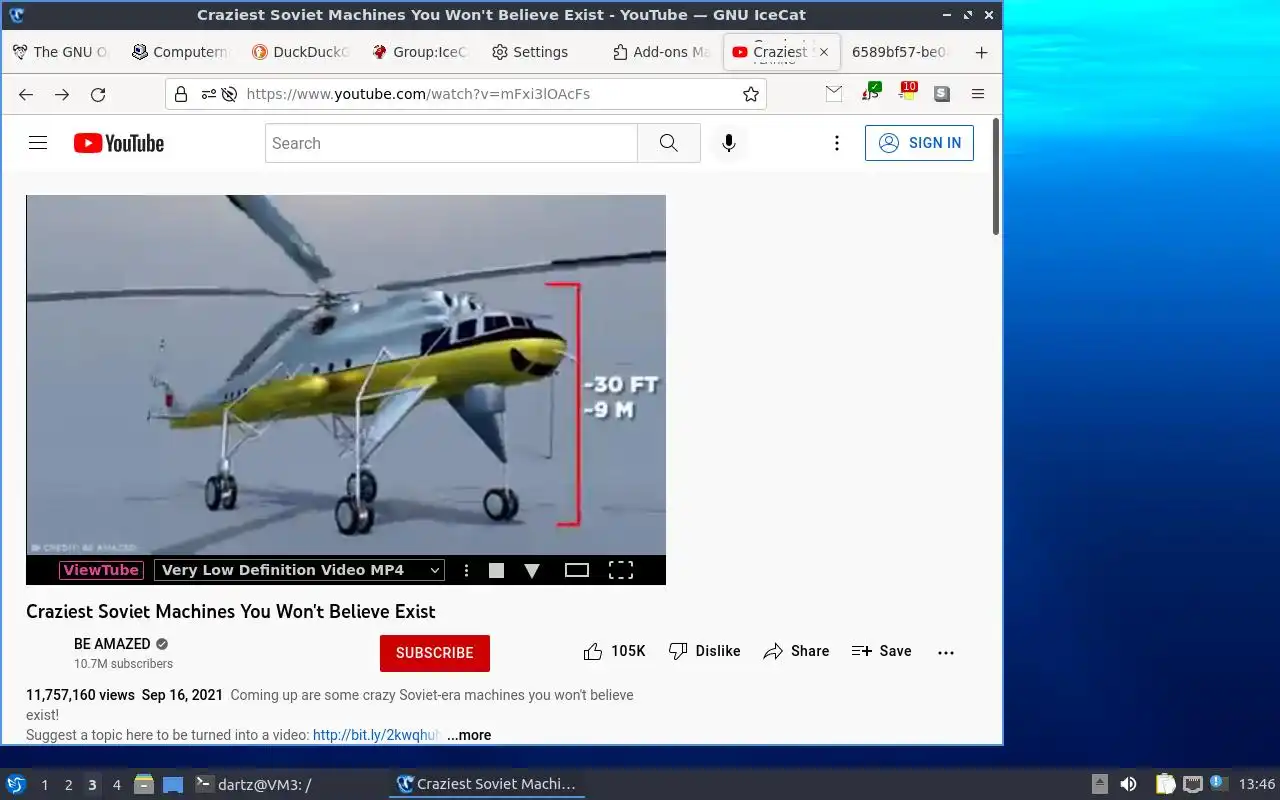This screenshot has height=800, width=1280.
Task: Switch to the DuckDuckGo tab
Action: tap(300, 52)
